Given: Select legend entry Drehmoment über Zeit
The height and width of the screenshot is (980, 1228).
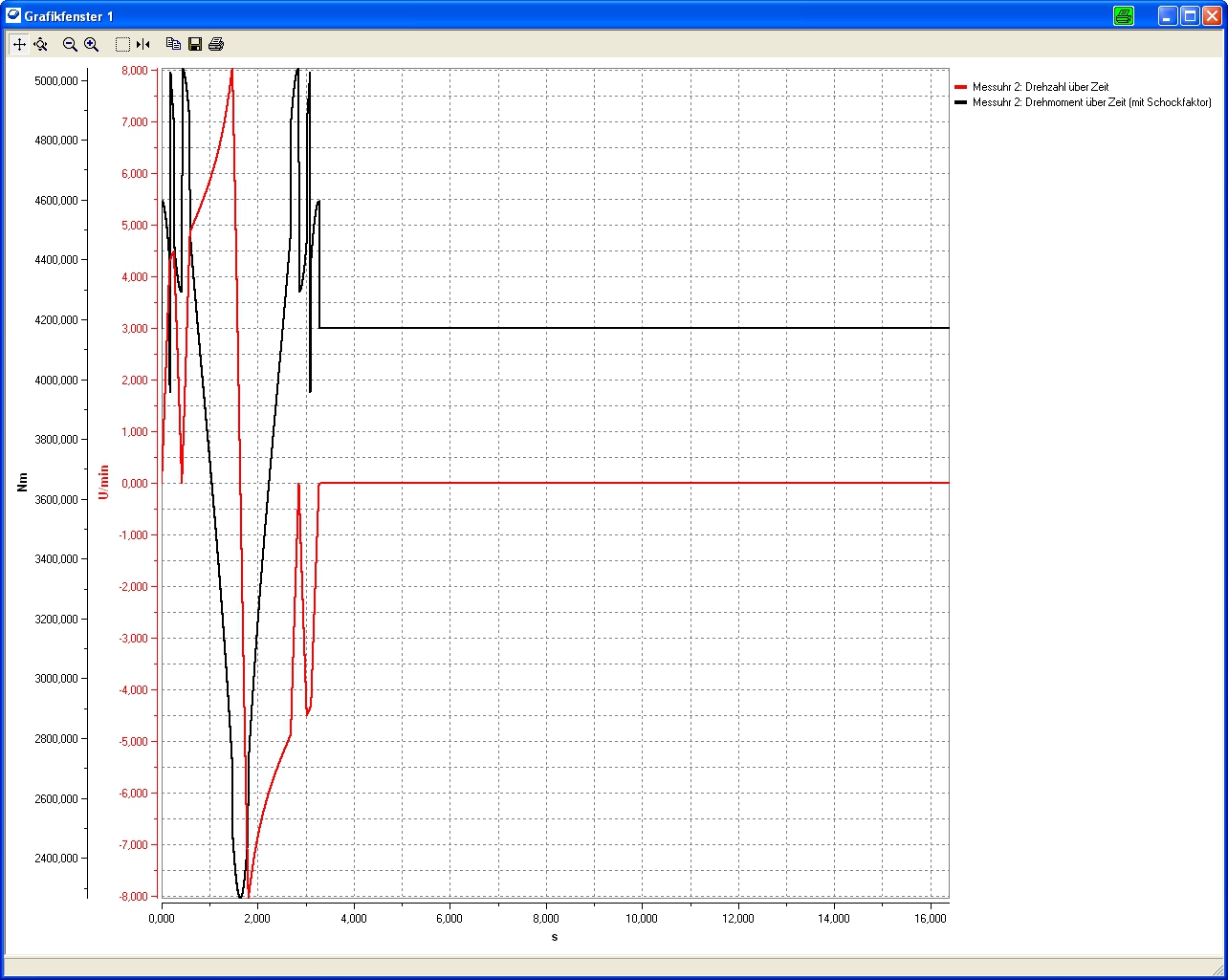Looking at the screenshot, I should click(1091, 102).
